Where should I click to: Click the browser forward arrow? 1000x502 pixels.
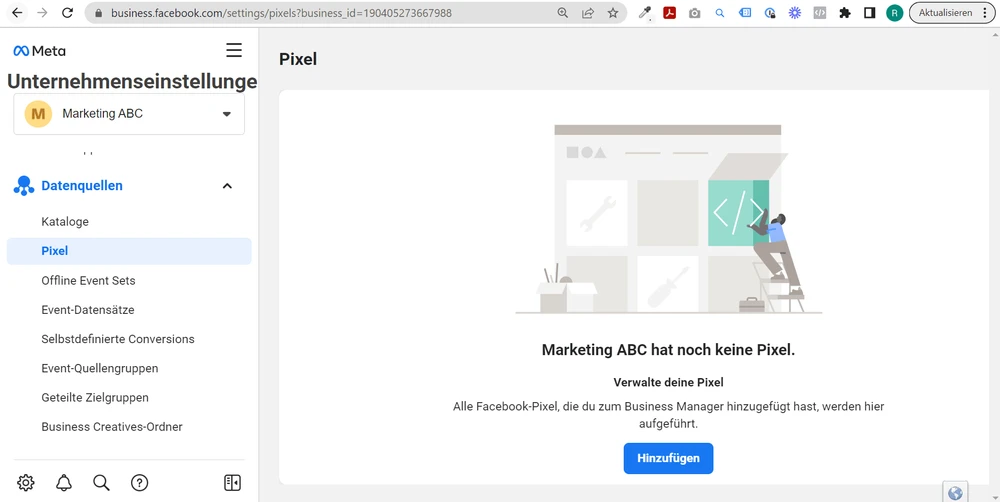point(42,13)
